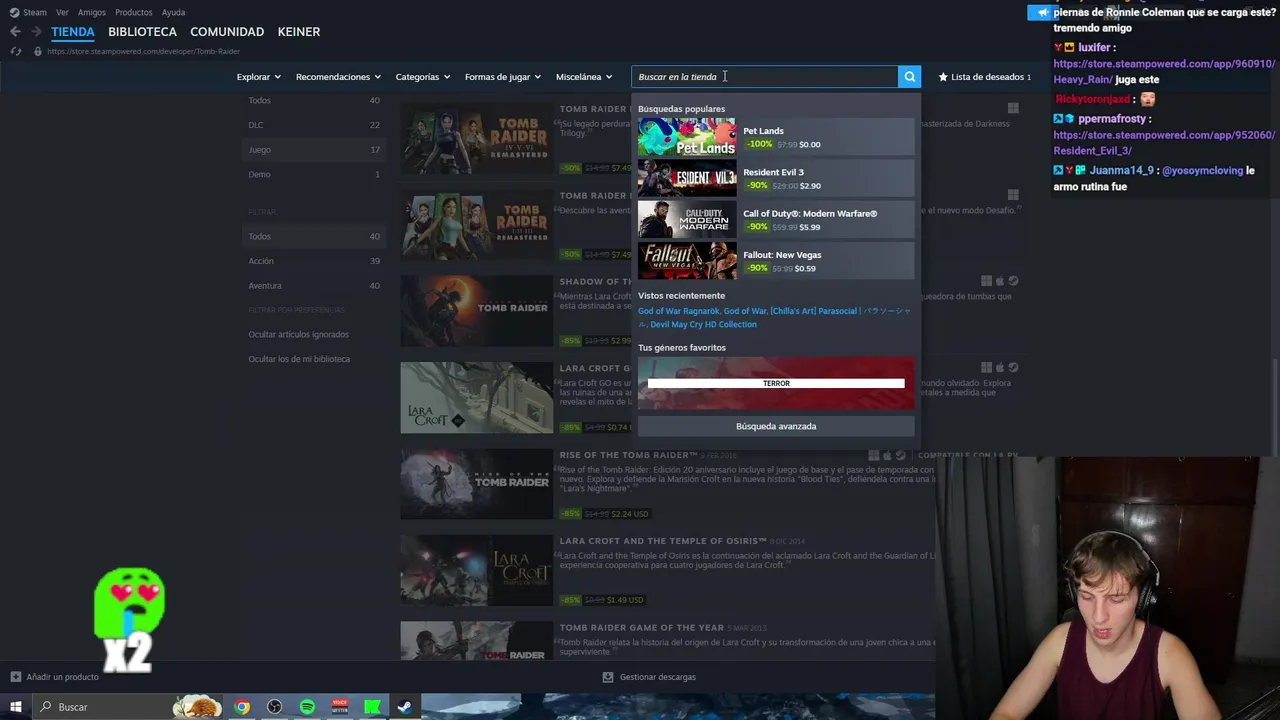Viewport: 1280px width, 720px height.
Task: Click the Gestionar descargas link
Action: (x=657, y=677)
